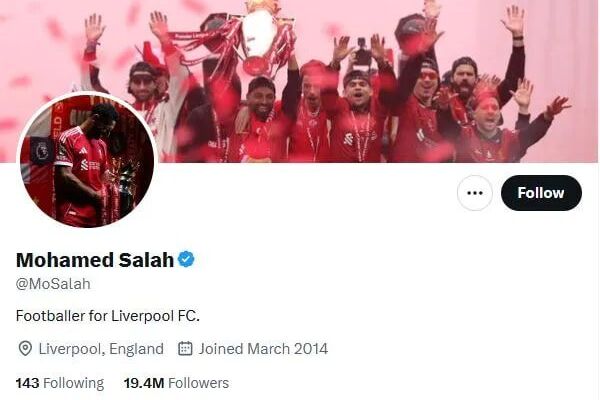This screenshot has height=400, width=600.
Task: Click the raised camera in banner photo
Action: coord(362,52)
